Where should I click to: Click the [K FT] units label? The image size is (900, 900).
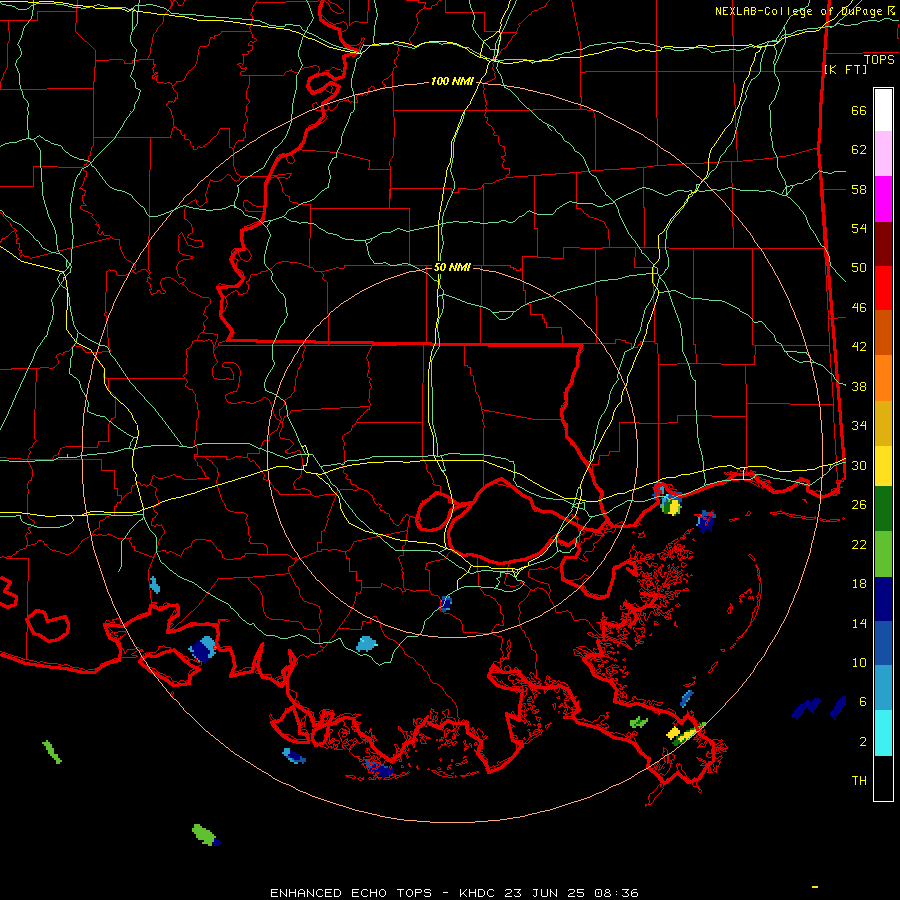845,70
